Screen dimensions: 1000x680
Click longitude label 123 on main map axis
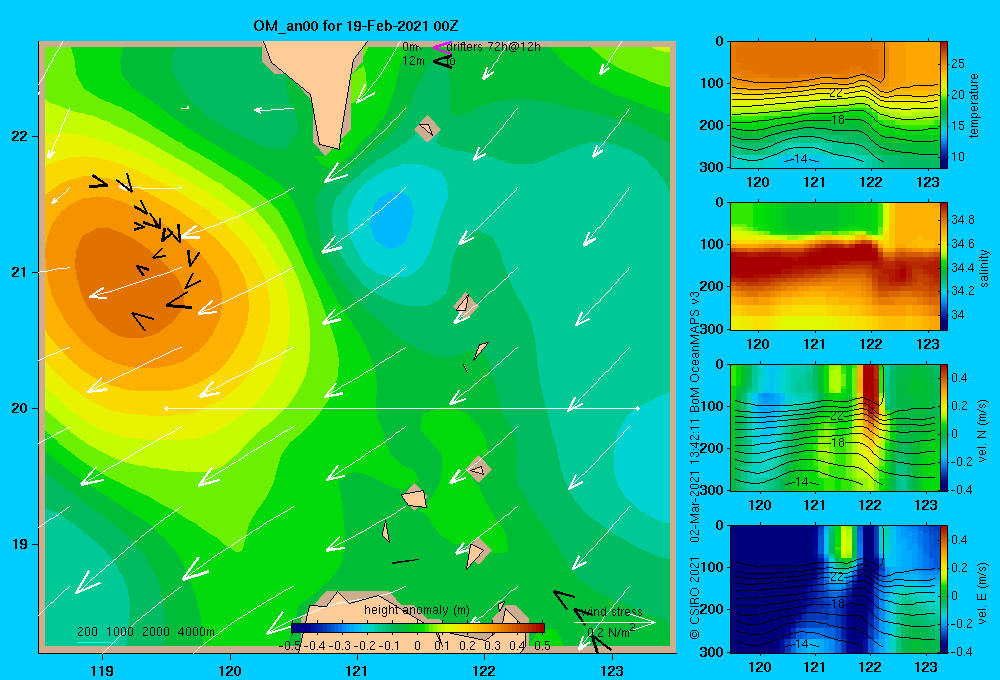point(612,670)
